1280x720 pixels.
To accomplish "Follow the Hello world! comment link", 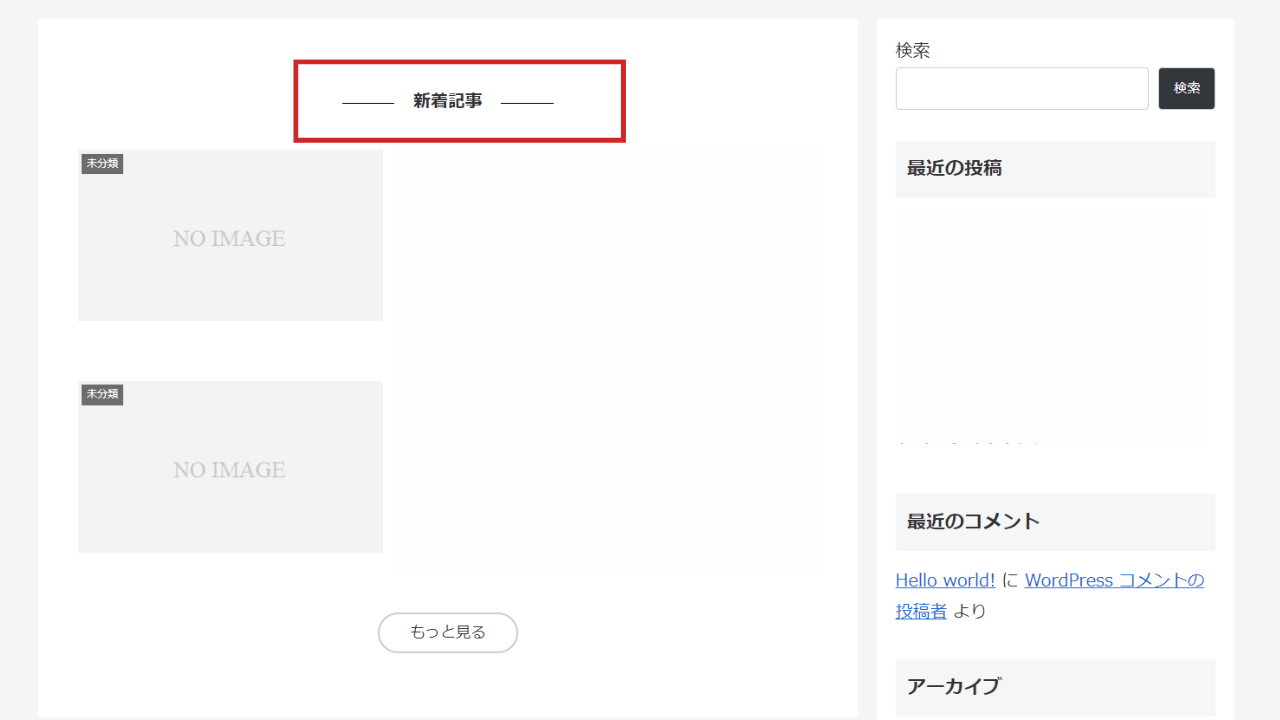I will click(x=945, y=580).
